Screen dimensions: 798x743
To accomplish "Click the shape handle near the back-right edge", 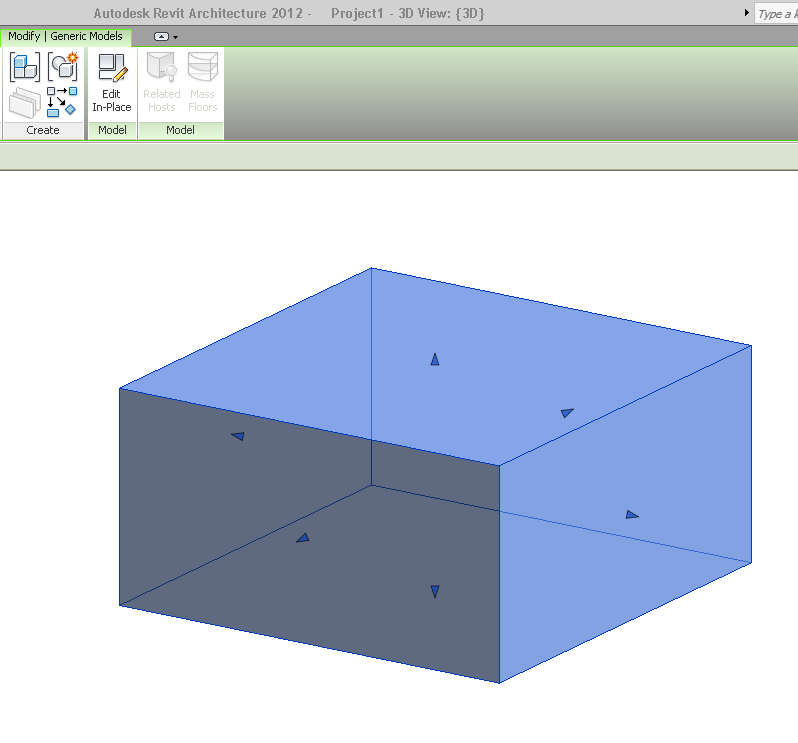I will tap(567, 413).
